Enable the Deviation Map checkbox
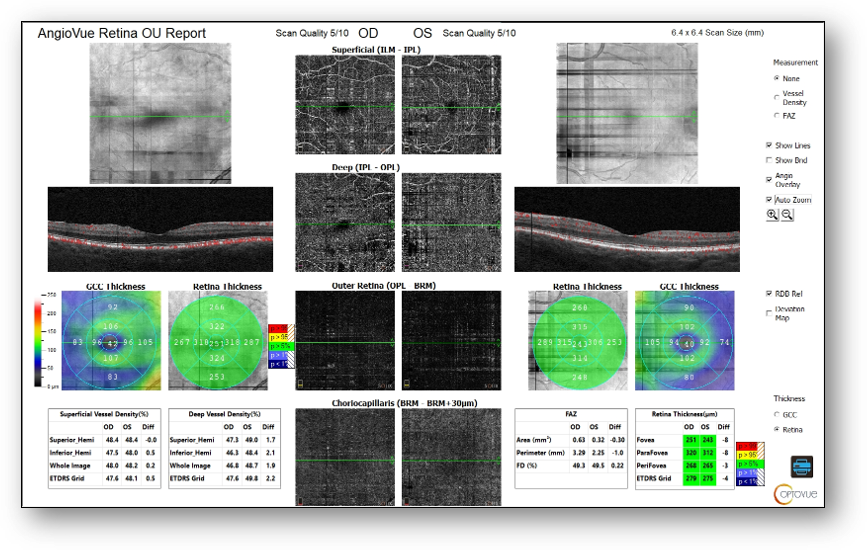This screenshot has width=867, height=550. [769, 312]
